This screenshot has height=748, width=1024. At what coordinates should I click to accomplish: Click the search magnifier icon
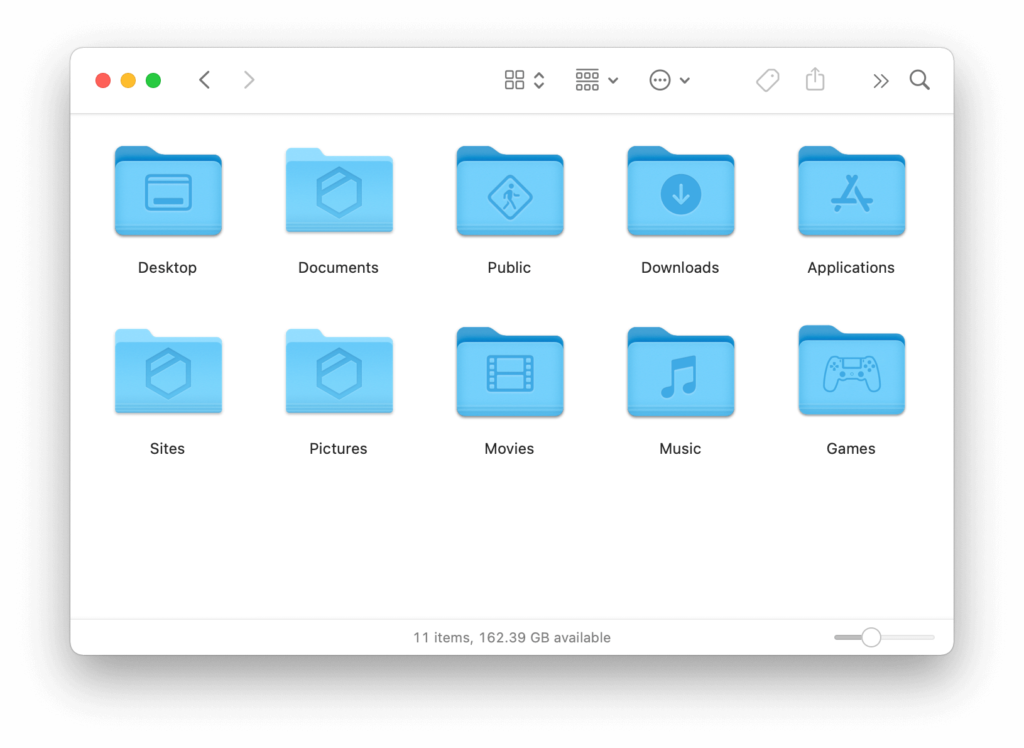pyautogui.click(x=920, y=80)
